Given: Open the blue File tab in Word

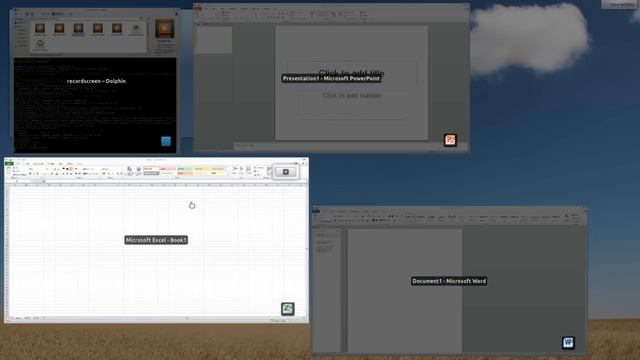Looking at the screenshot, I should 316,211.
